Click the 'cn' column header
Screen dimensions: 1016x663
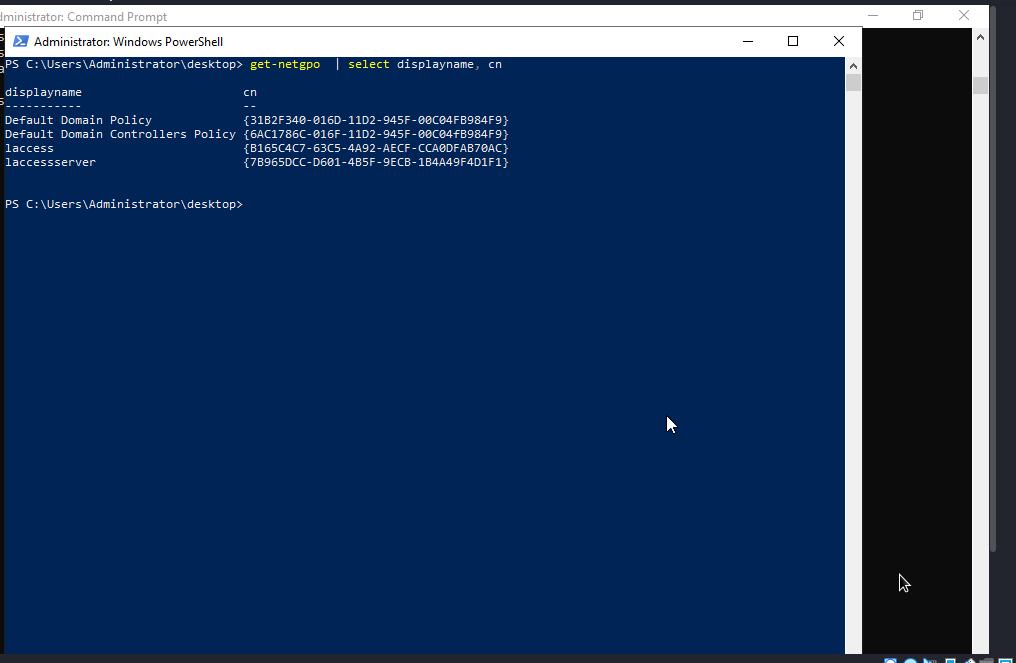click(250, 92)
